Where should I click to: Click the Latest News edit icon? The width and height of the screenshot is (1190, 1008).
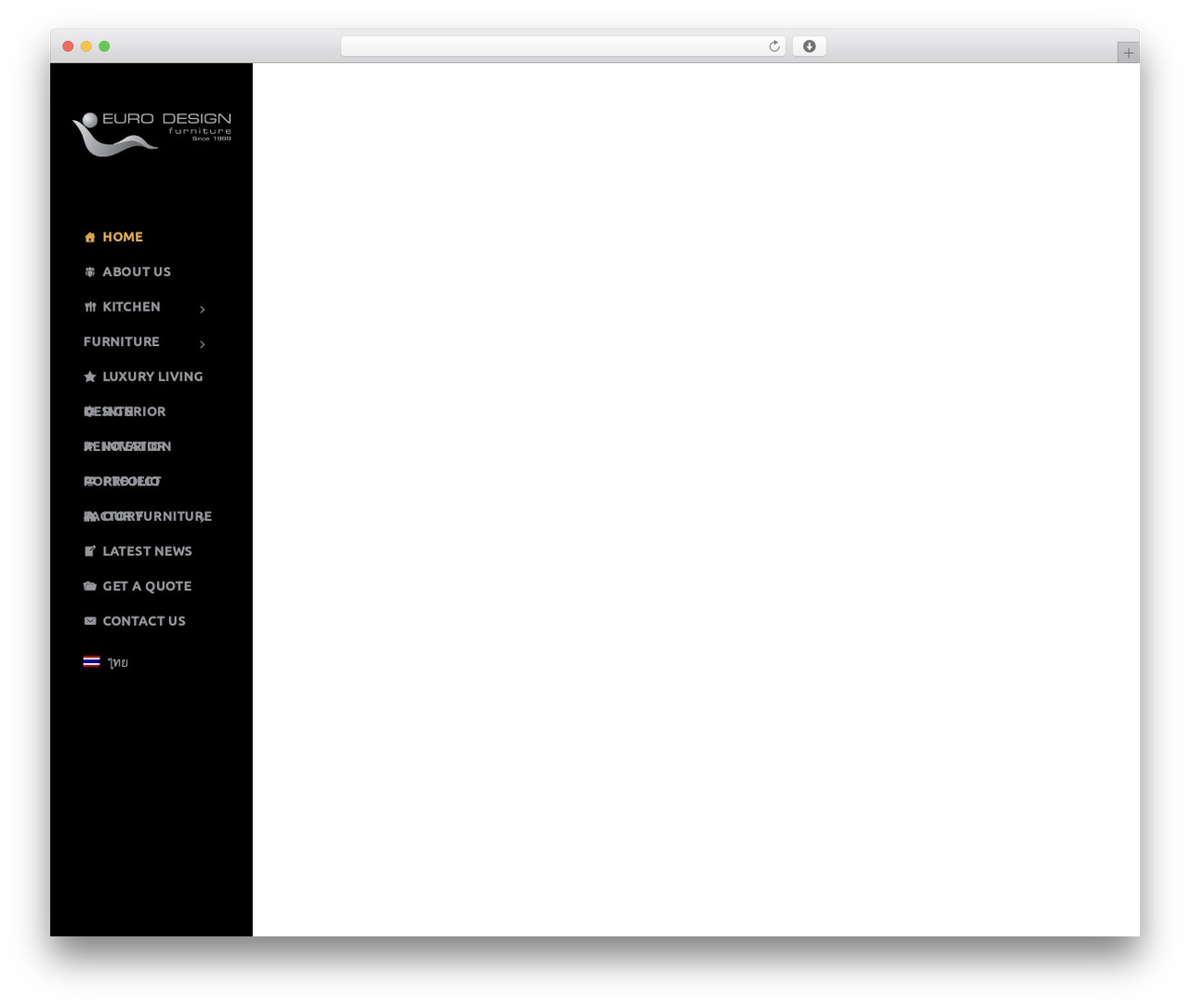pos(90,551)
